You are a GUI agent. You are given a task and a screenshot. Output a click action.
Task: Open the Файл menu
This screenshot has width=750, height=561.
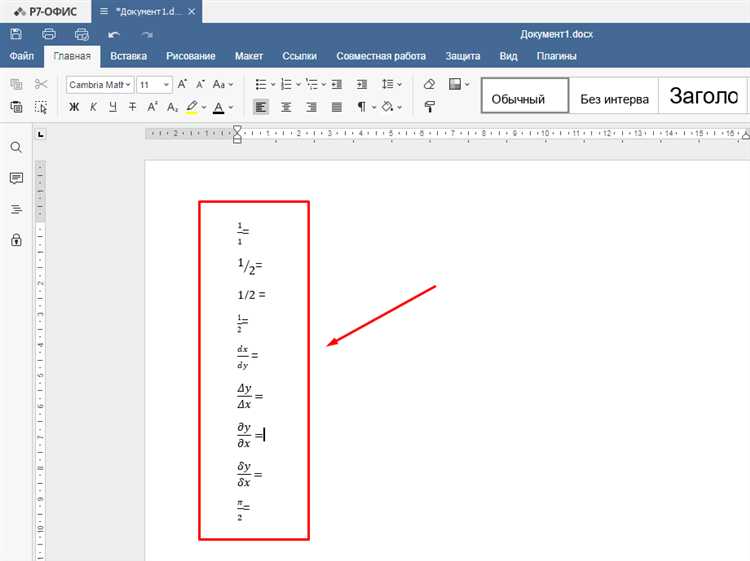(21, 57)
